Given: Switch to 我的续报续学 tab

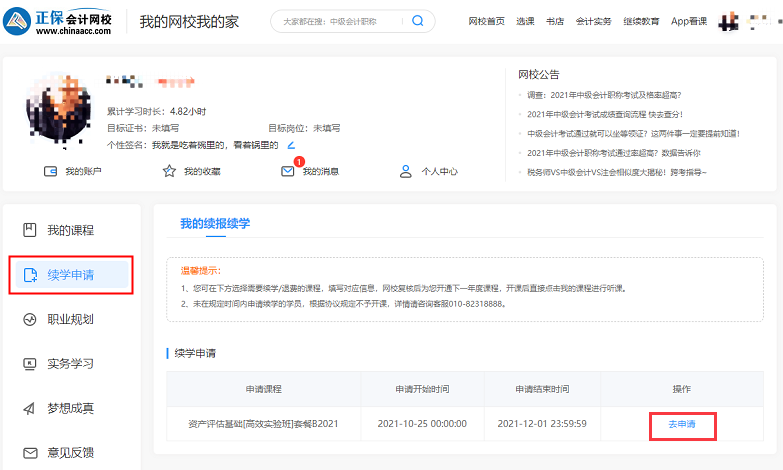Looking at the screenshot, I should coord(215,223).
